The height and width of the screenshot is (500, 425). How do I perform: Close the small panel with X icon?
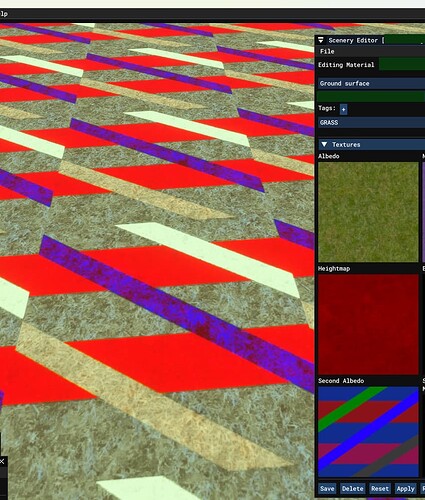tap(2, 462)
